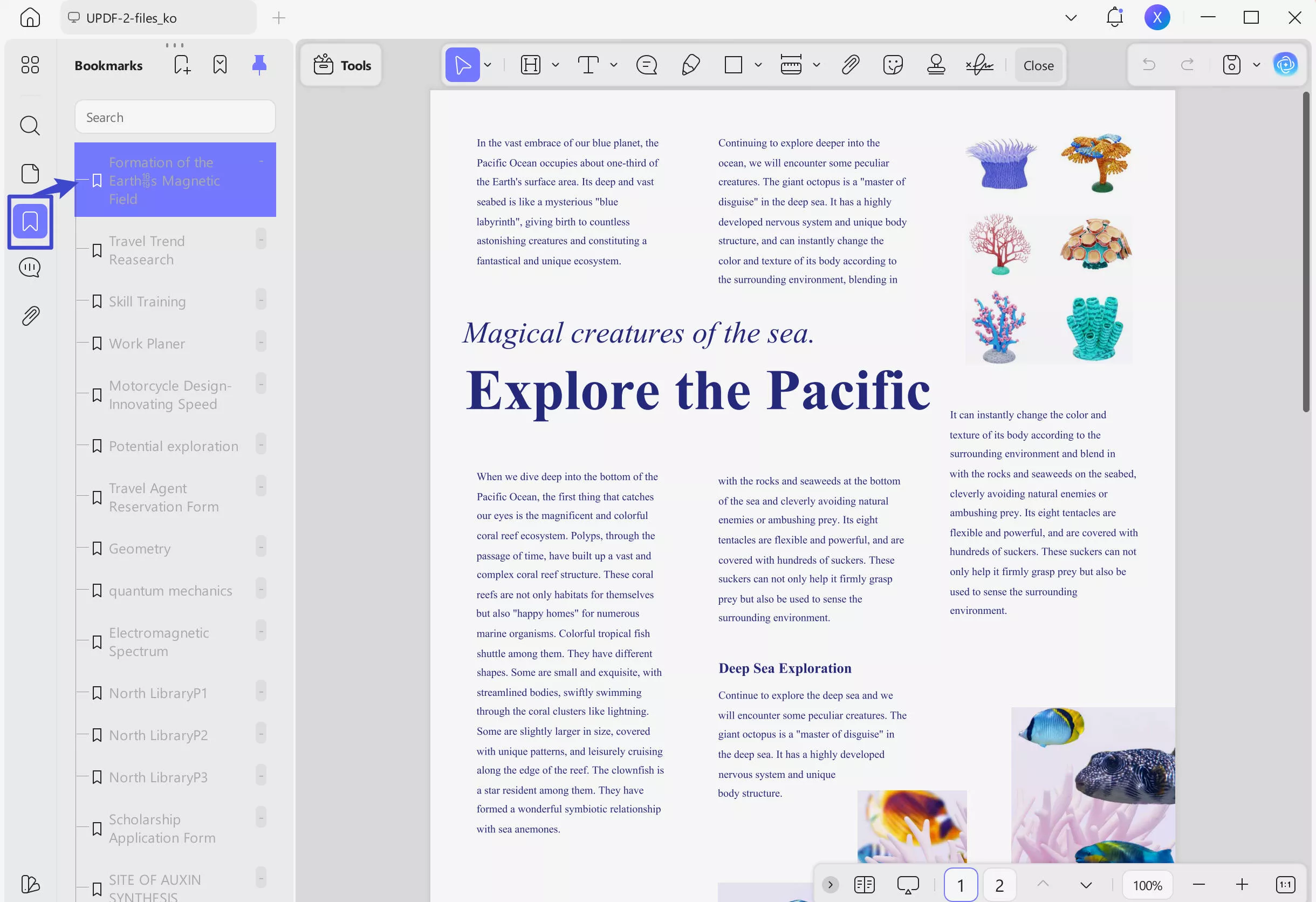Click the undo arrow

pyautogui.click(x=1149, y=65)
